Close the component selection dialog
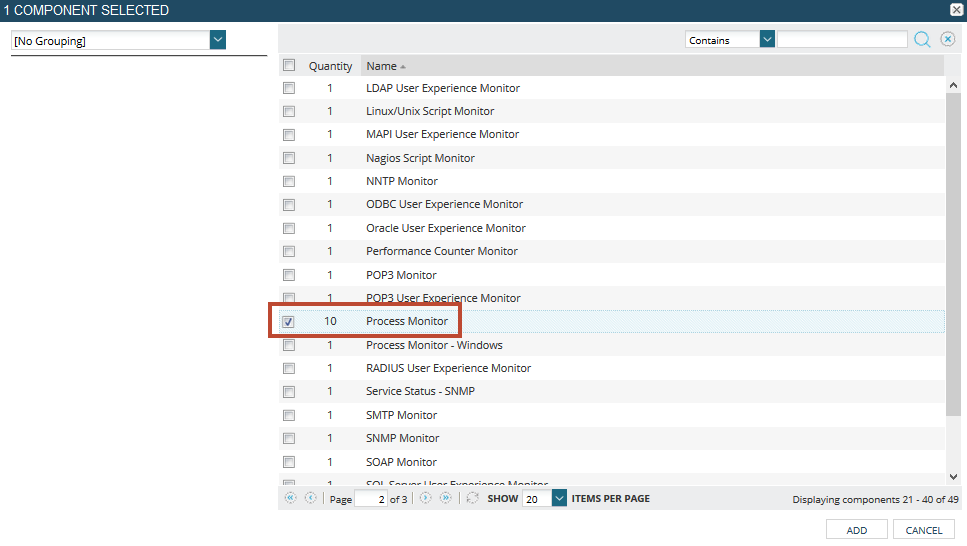Screen dimensions: 967x546 (x=956, y=10)
